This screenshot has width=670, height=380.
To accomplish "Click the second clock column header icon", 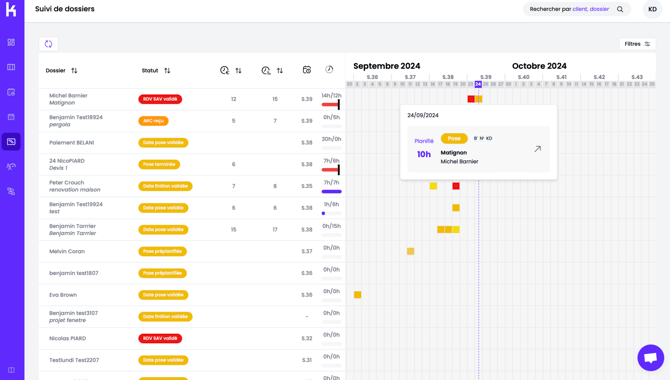I will click(266, 70).
